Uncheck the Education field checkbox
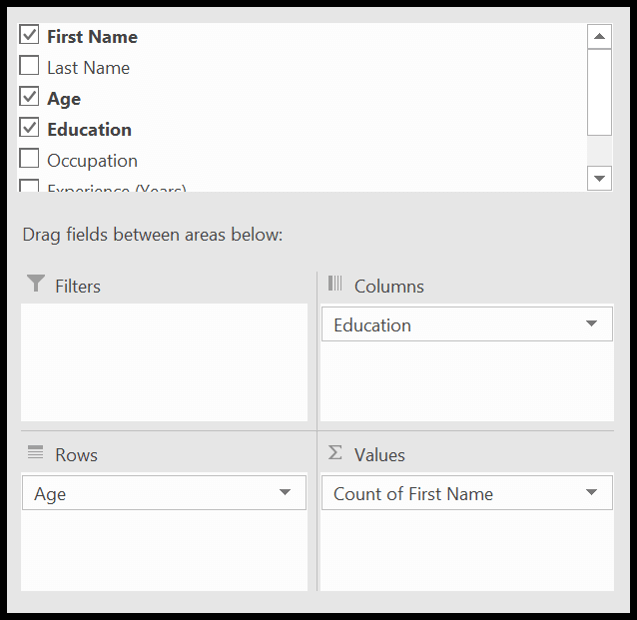Viewport: 637px width, 620px height. click(x=29, y=127)
